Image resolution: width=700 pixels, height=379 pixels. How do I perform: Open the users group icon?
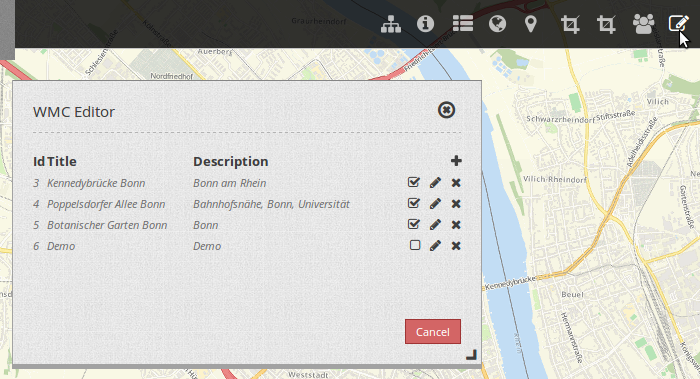click(x=643, y=24)
